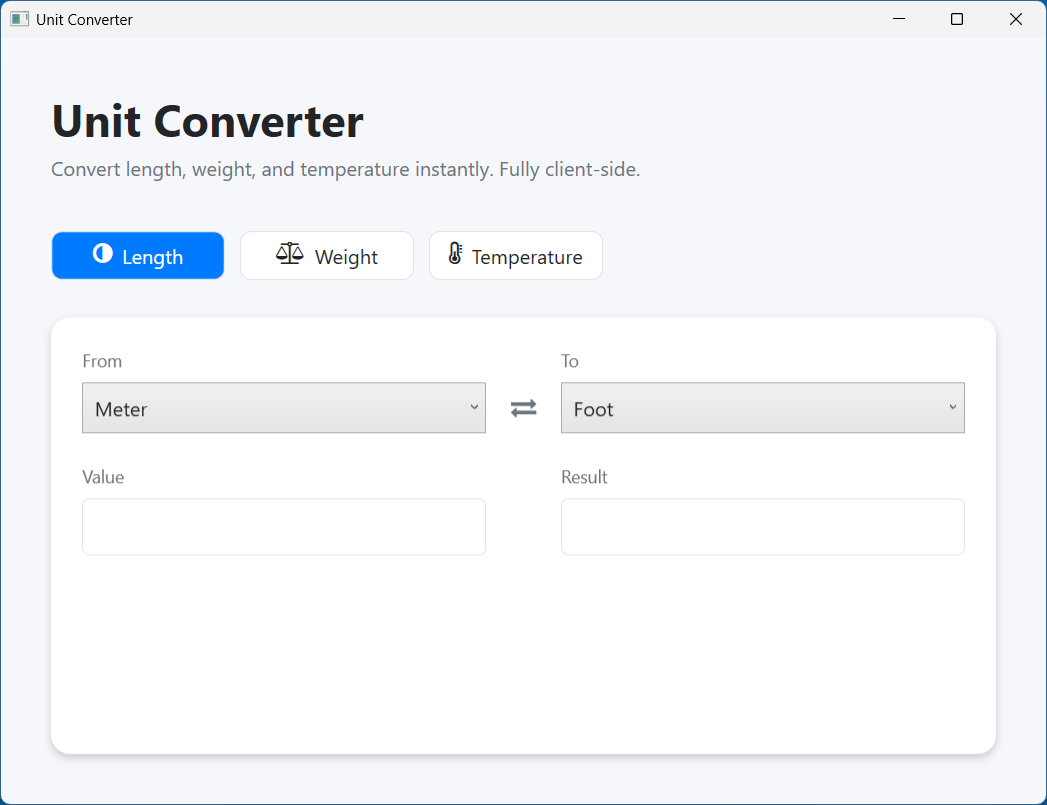Click the chevron on the To dropdown
Image resolution: width=1047 pixels, height=805 pixels.
[952, 407]
